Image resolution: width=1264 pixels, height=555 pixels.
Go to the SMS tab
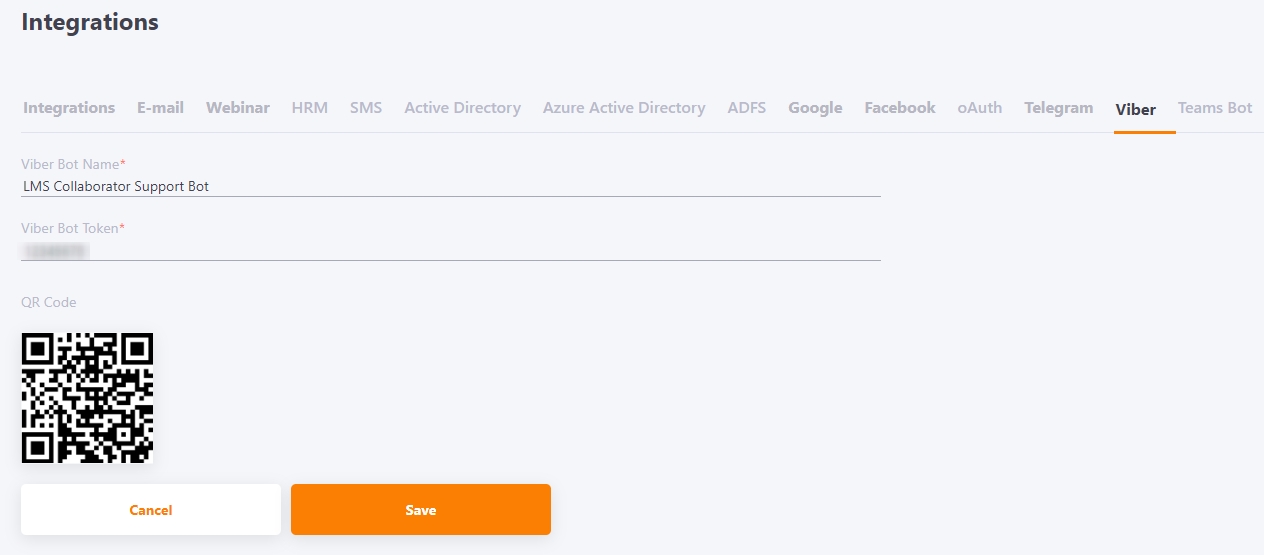coord(366,108)
